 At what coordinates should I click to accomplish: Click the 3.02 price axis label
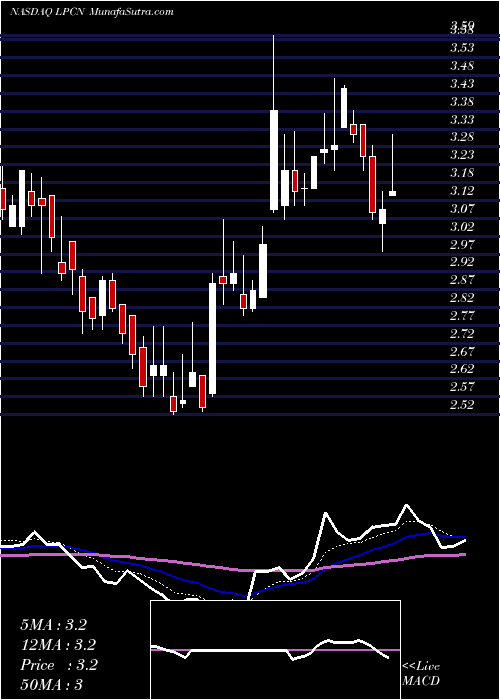tap(462, 226)
